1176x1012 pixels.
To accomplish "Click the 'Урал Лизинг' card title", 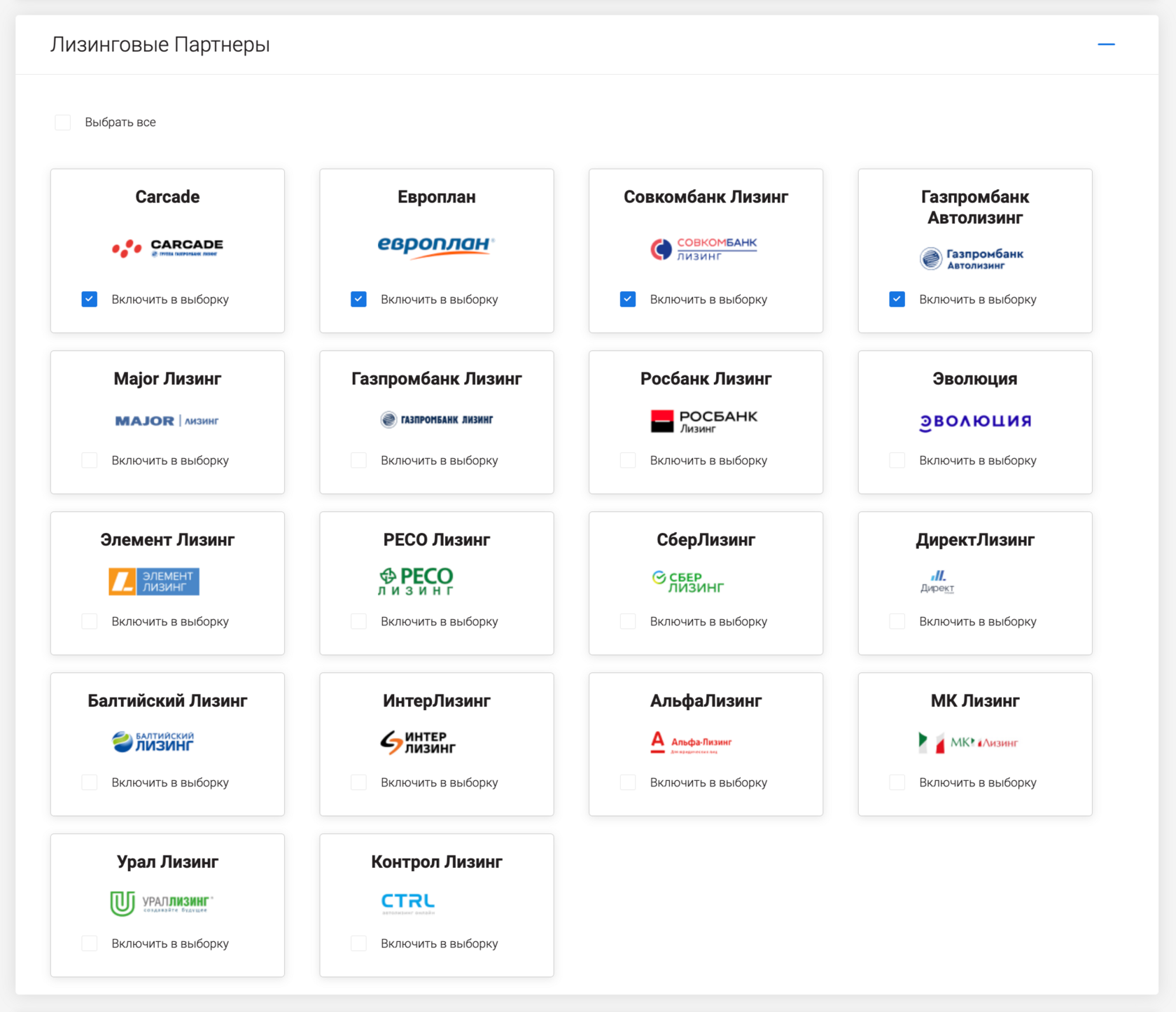I will (x=167, y=862).
